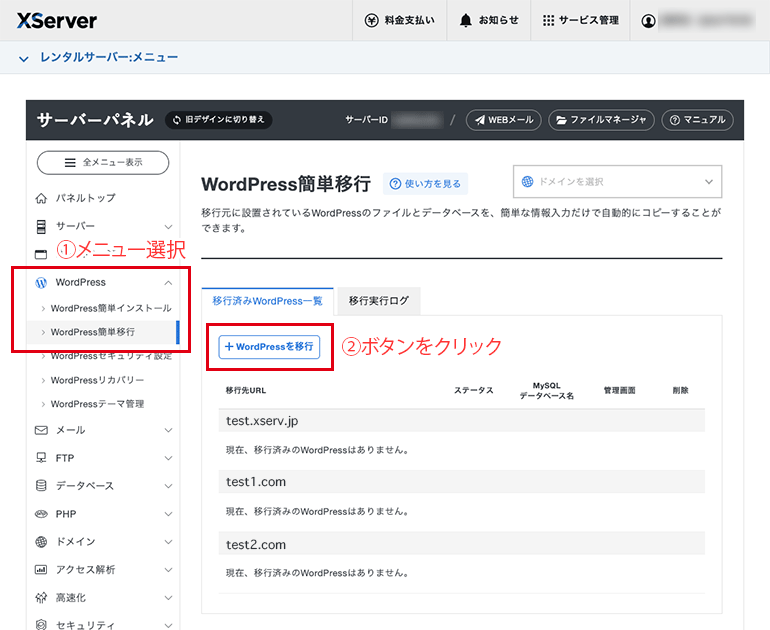
Task: Click +WordPressを移行 button
Action: click(x=269, y=347)
